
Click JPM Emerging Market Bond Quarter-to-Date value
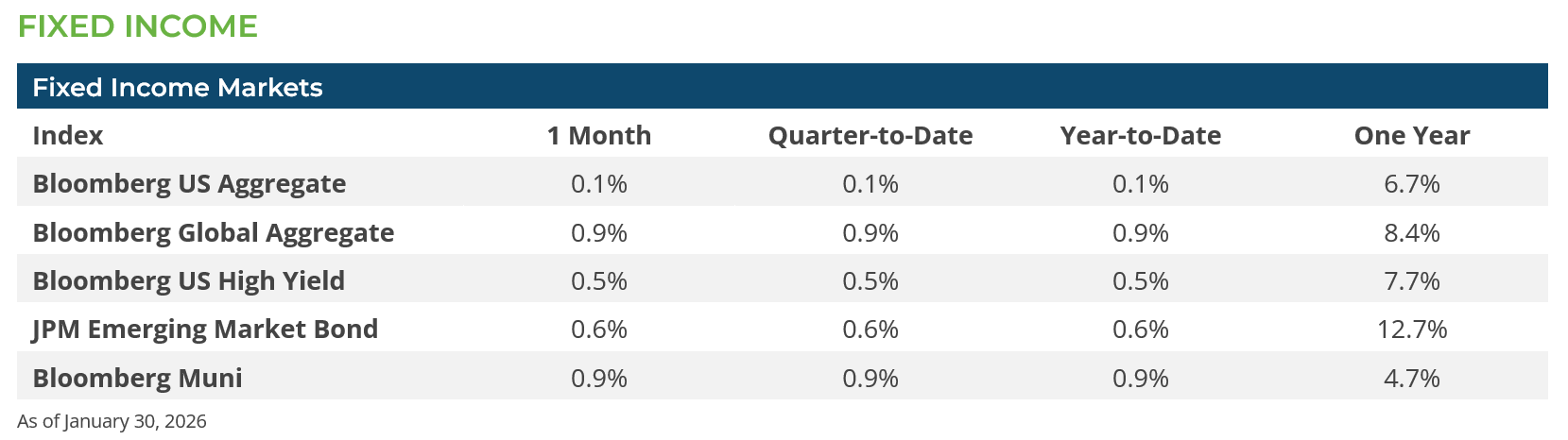pyautogui.click(x=870, y=330)
